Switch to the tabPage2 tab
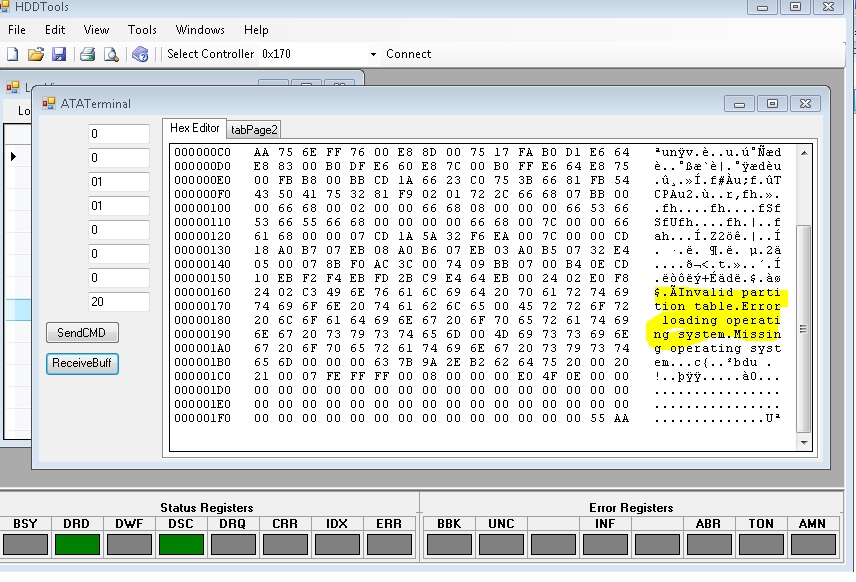 (254, 129)
